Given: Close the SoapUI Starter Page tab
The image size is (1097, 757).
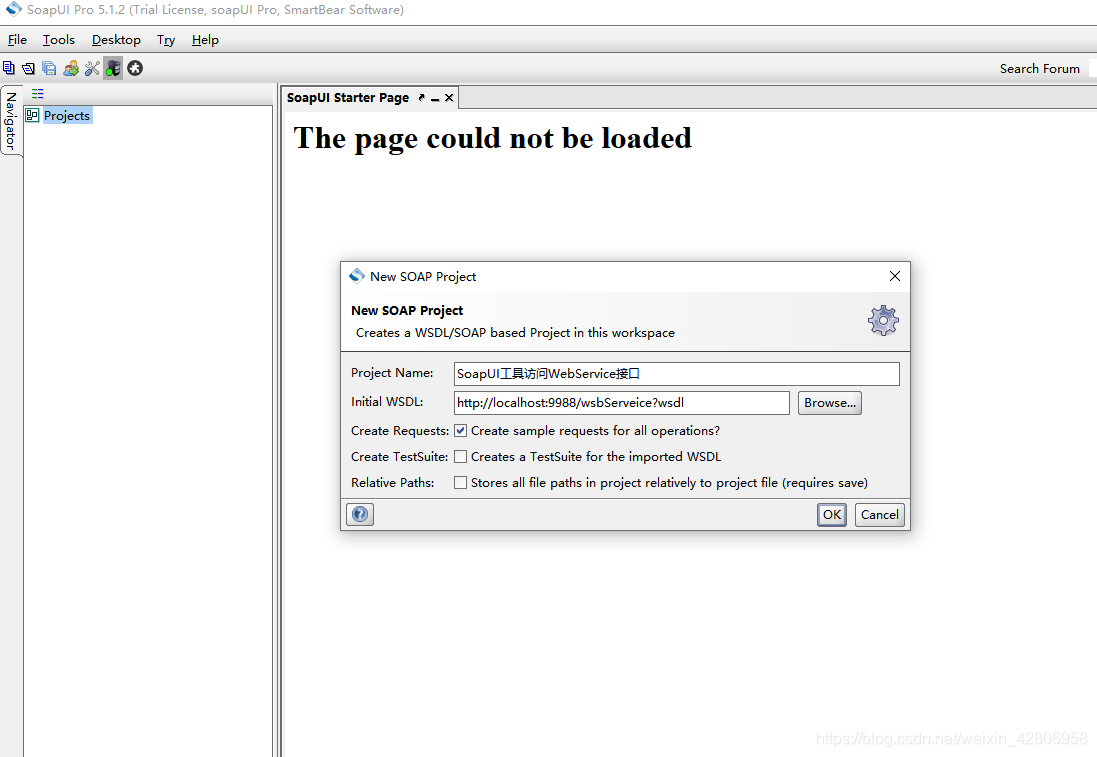Looking at the screenshot, I should (449, 98).
